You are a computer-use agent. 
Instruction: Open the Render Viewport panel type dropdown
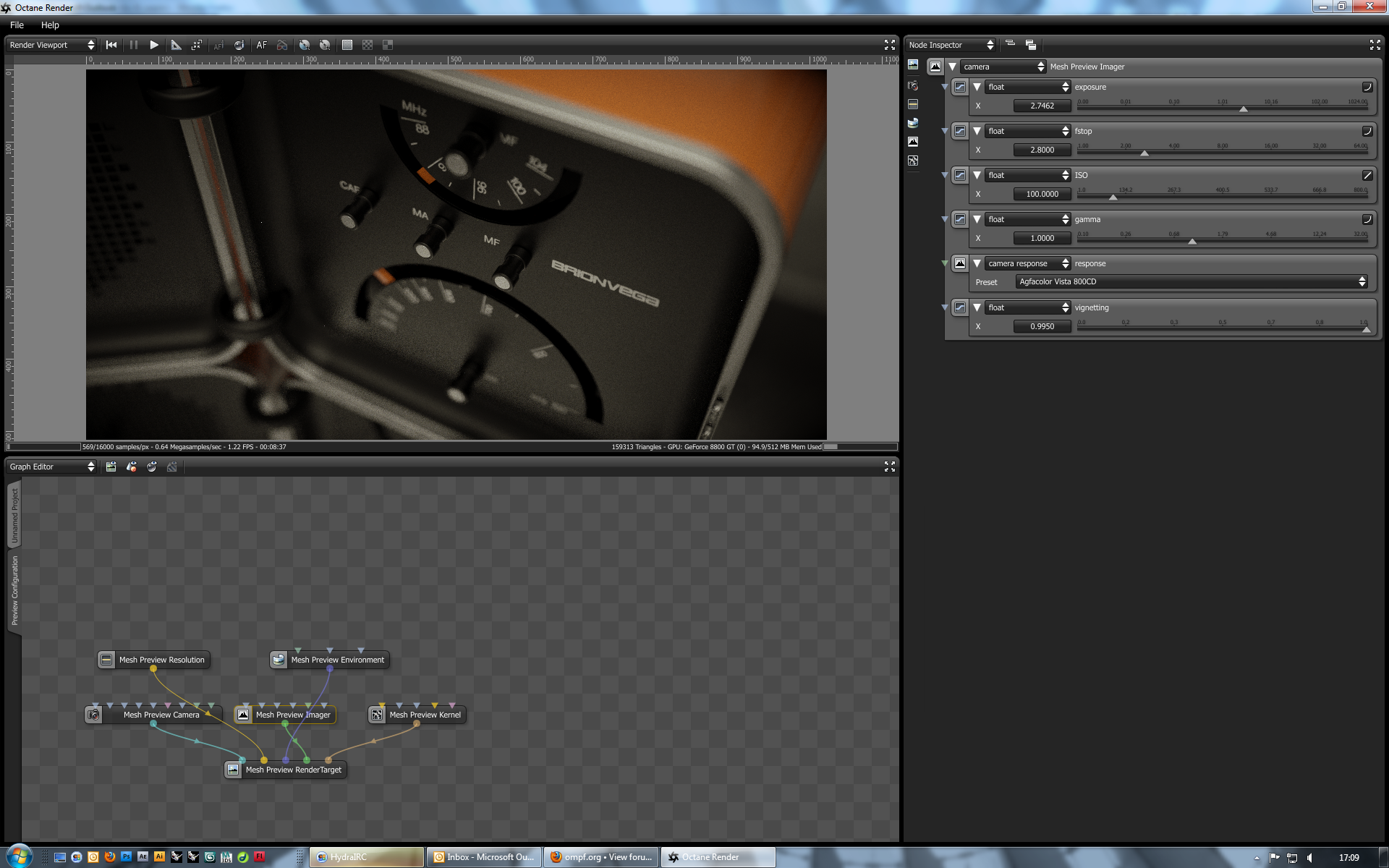tap(51, 45)
